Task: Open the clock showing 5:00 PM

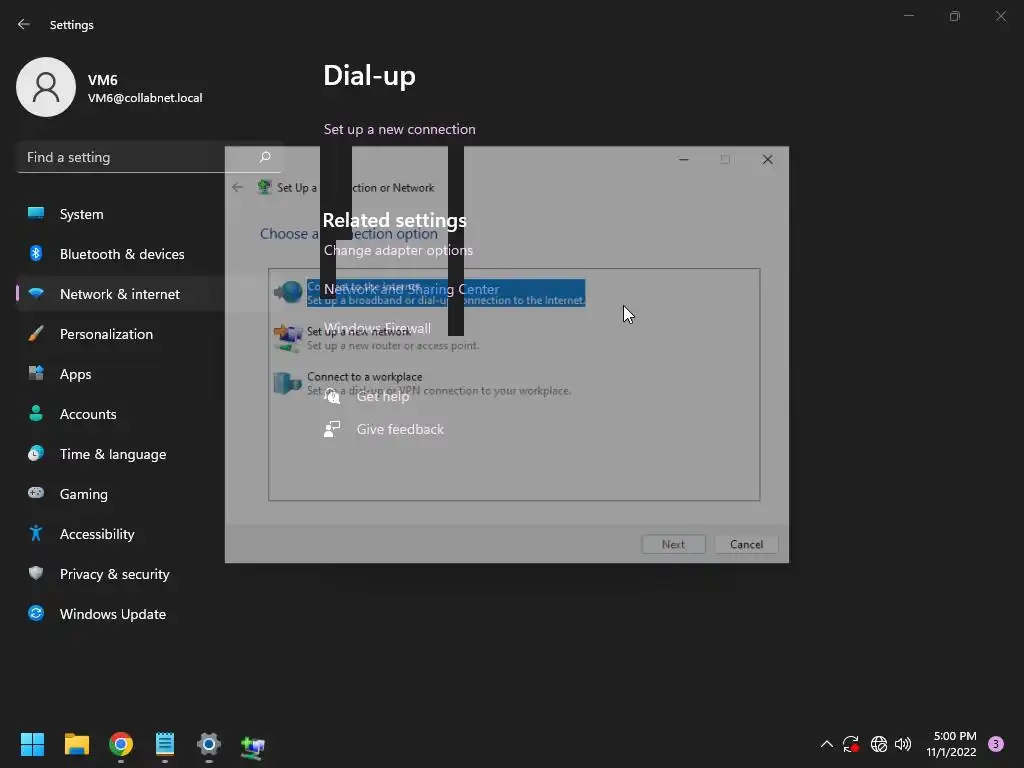Action: tap(952, 744)
